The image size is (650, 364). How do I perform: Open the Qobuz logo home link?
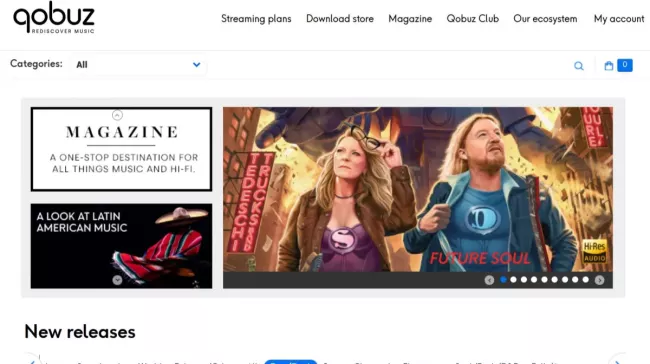(x=54, y=17)
